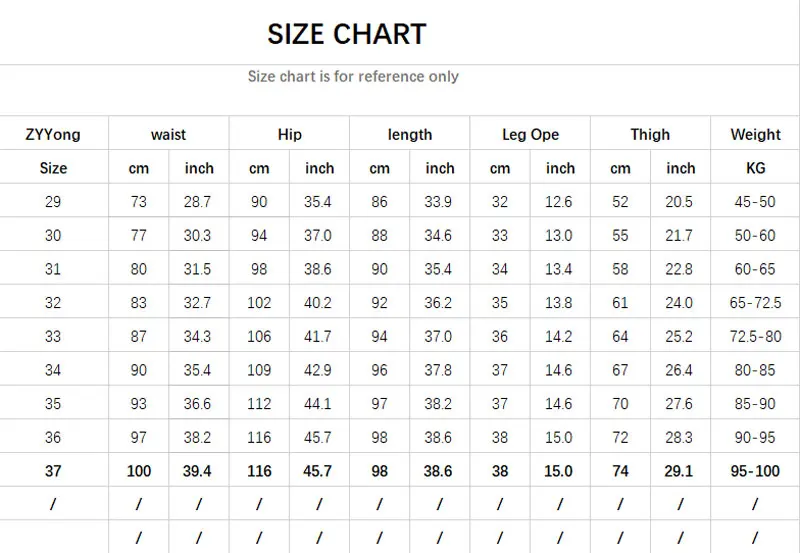The height and width of the screenshot is (553, 800).
Task: Click the 'Size chart is for reference only' note
Action: pos(353,76)
